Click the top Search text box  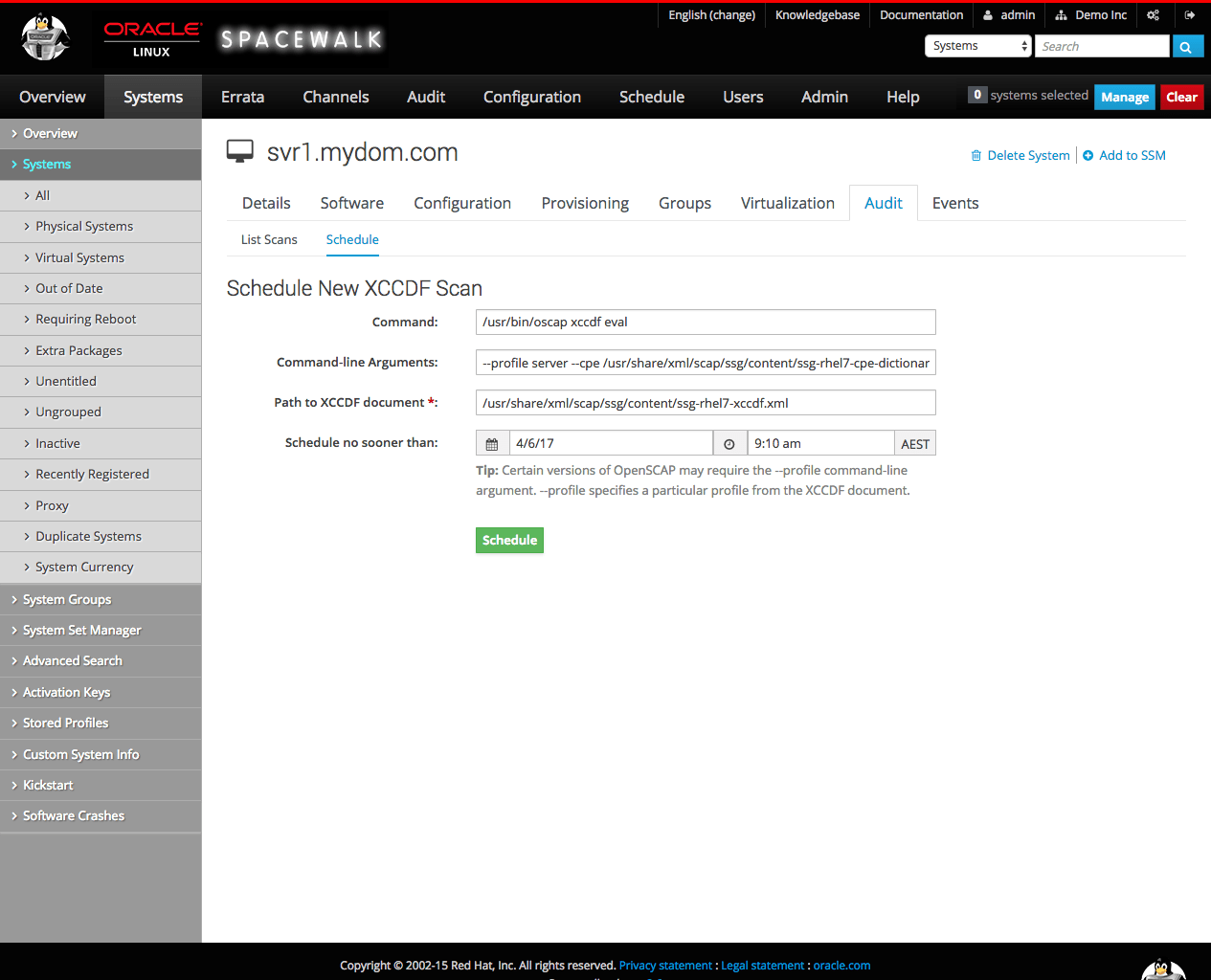point(1102,46)
